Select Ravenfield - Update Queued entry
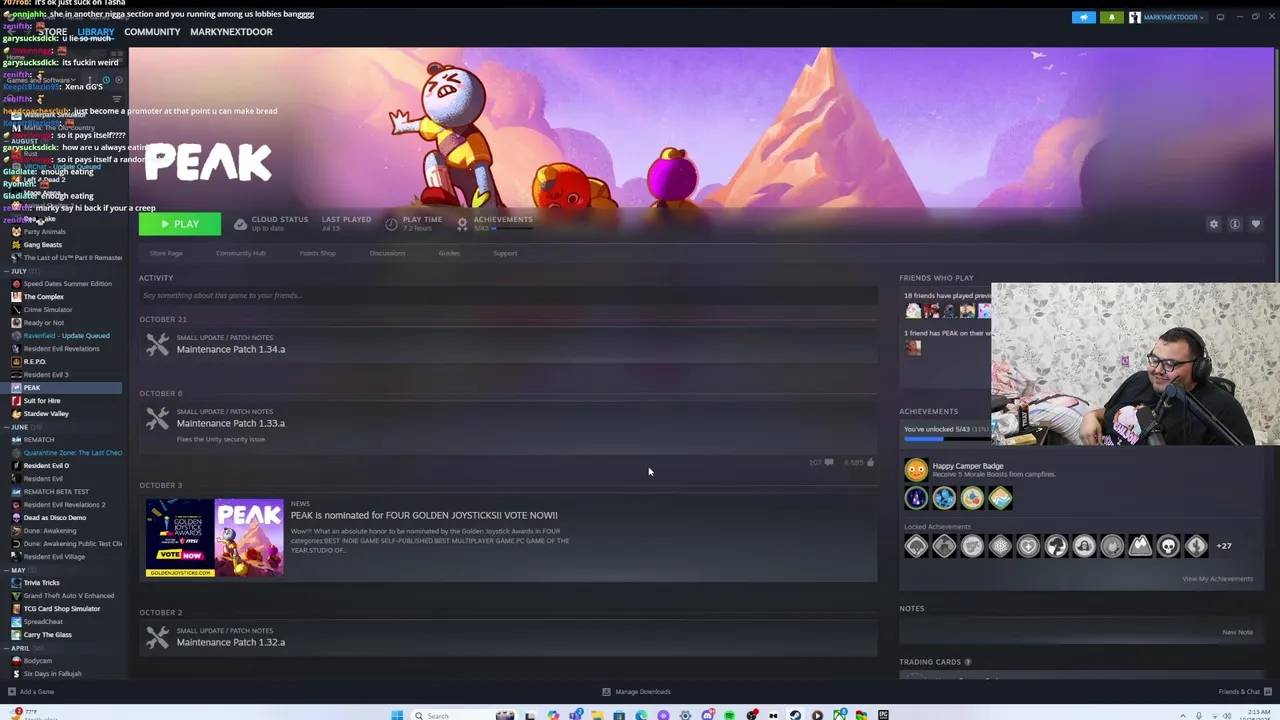The width and height of the screenshot is (1280, 720). point(66,336)
